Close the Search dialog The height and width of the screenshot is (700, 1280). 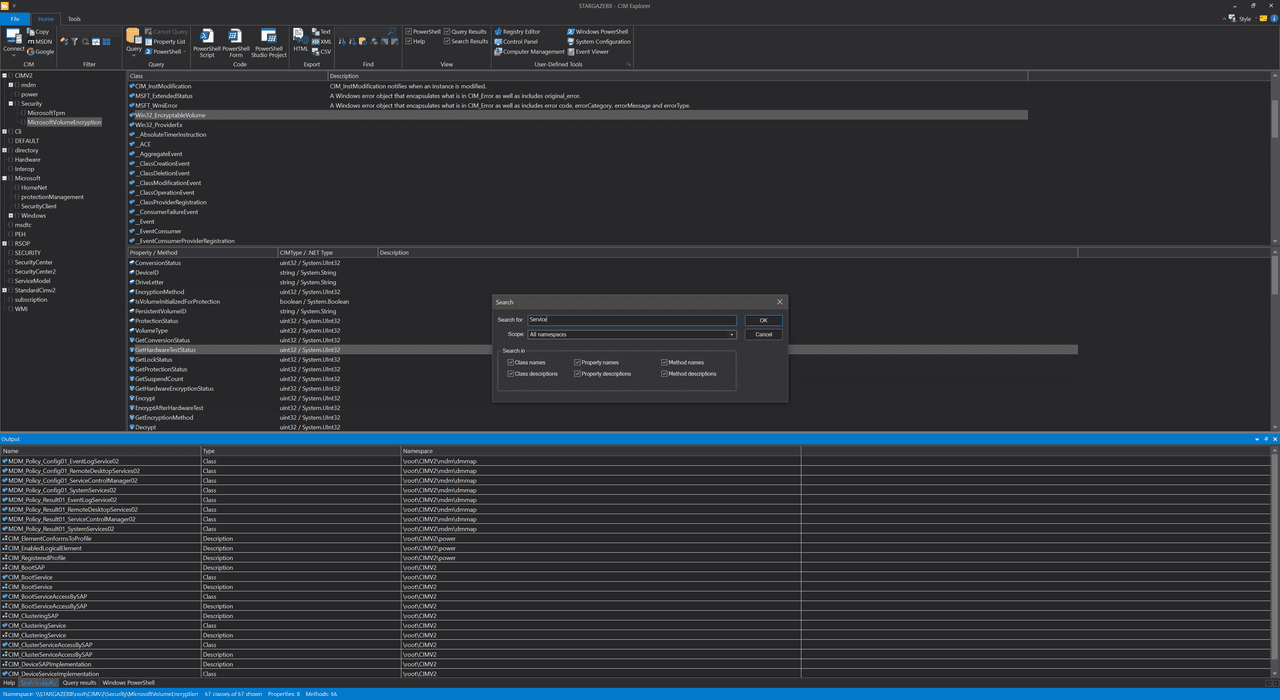780,302
